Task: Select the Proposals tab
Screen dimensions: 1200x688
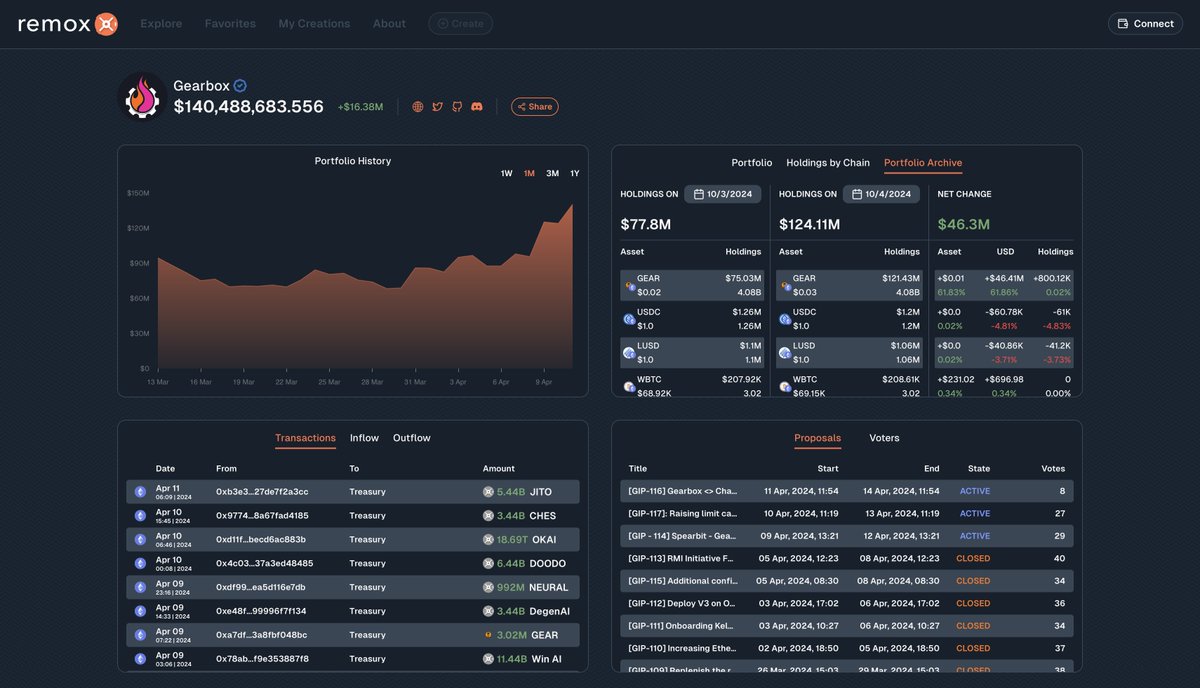Action: tap(817, 438)
